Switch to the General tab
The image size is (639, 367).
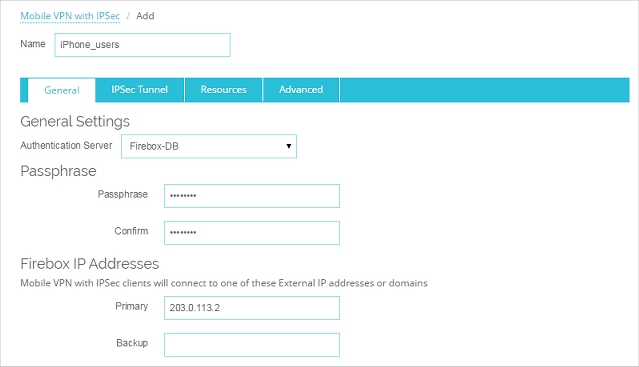coord(62,90)
